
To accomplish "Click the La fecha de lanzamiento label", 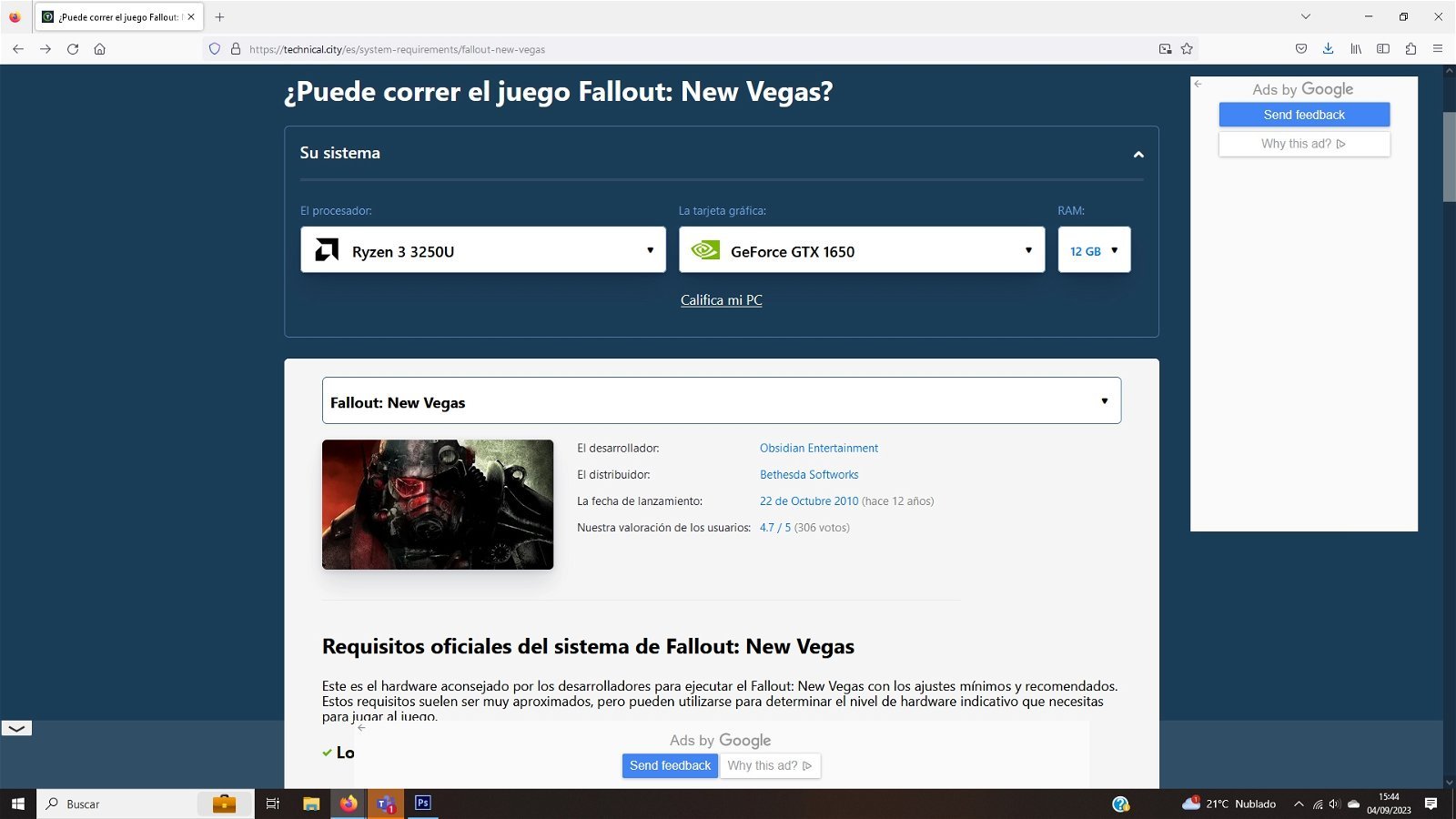I will (x=640, y=501).
